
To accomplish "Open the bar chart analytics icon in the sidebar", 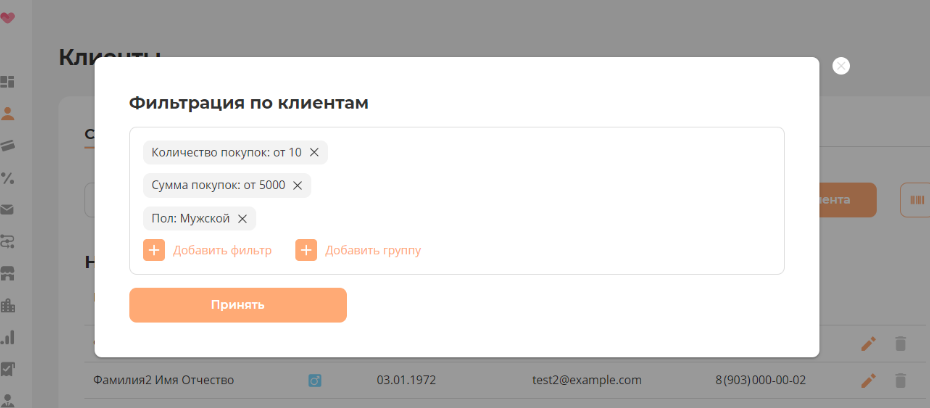I will (7, 337).
